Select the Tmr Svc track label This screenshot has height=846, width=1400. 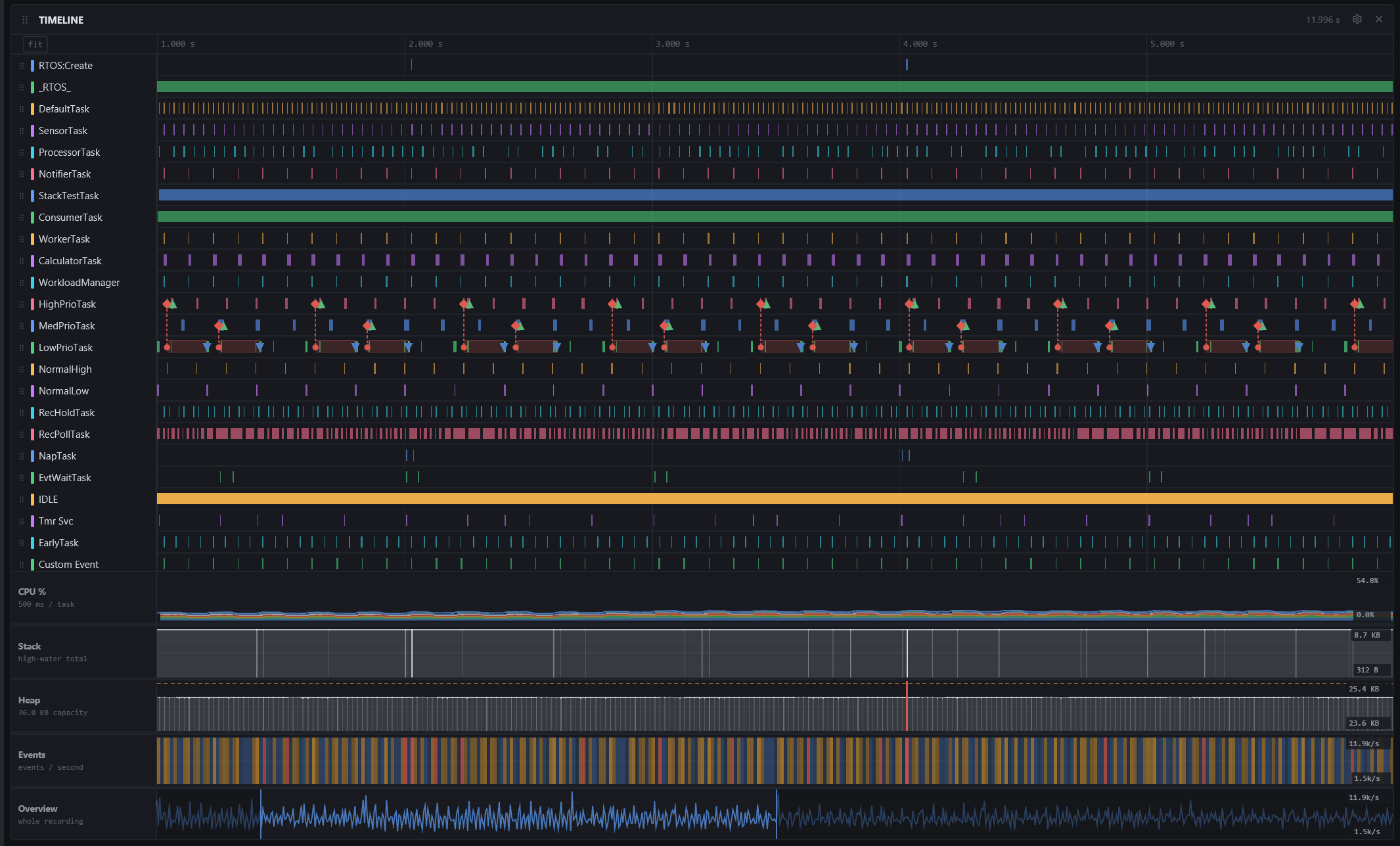[56, 521]
